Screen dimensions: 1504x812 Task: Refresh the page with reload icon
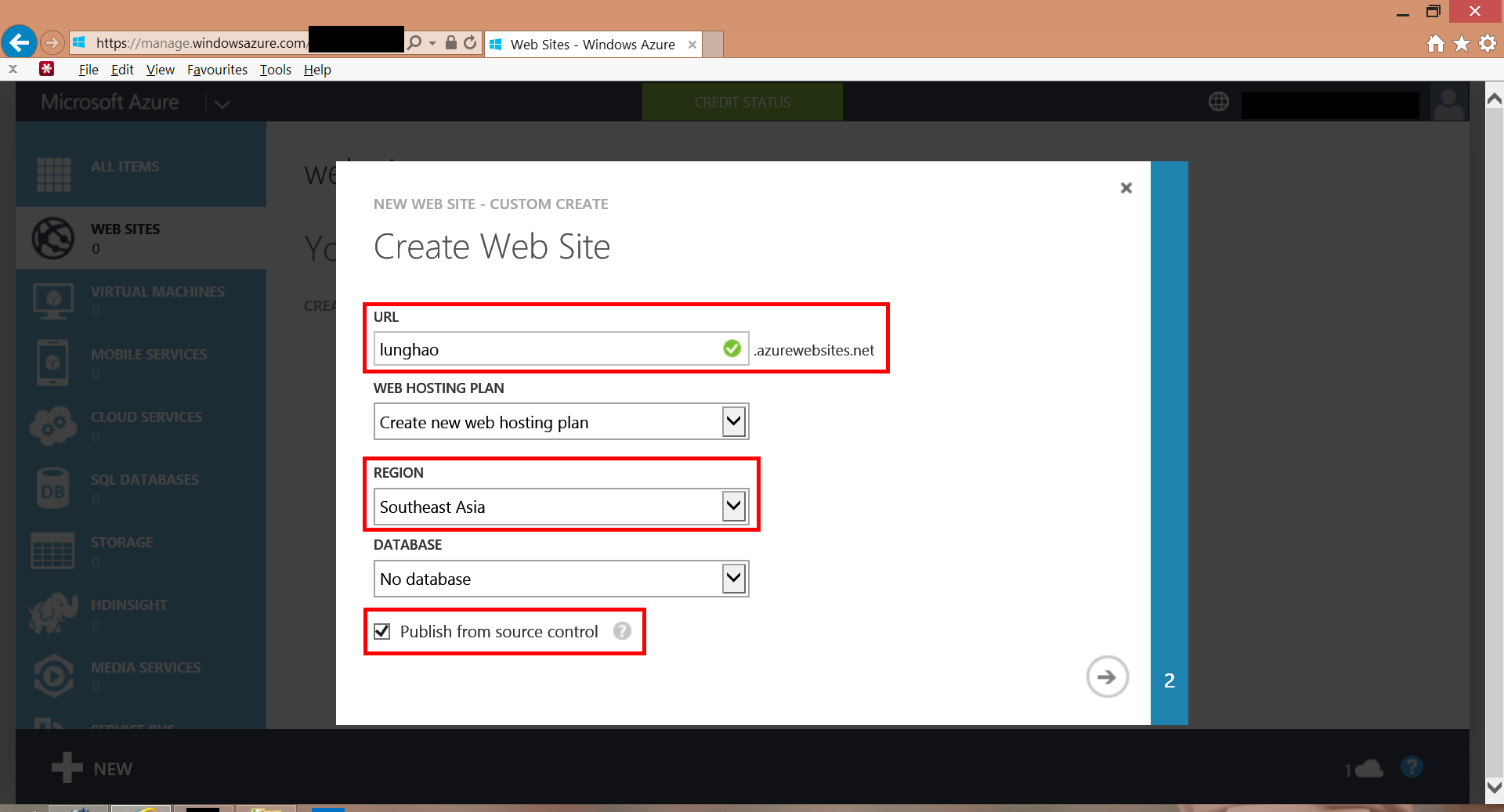tap(470, 42)
